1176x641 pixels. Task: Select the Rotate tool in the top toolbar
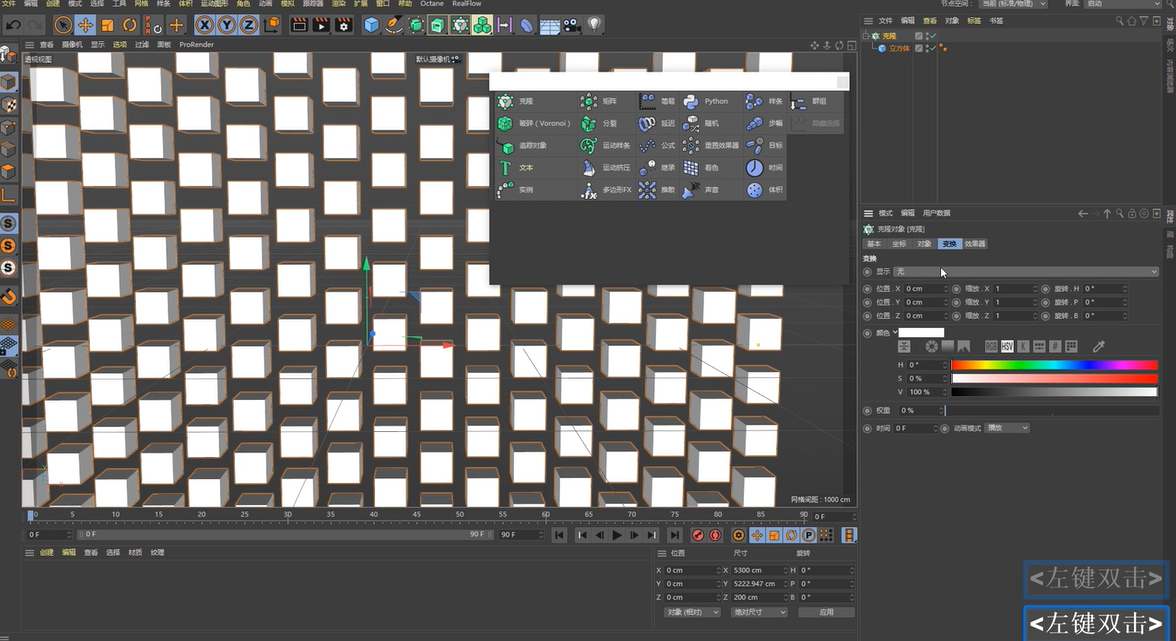point(129,25)
